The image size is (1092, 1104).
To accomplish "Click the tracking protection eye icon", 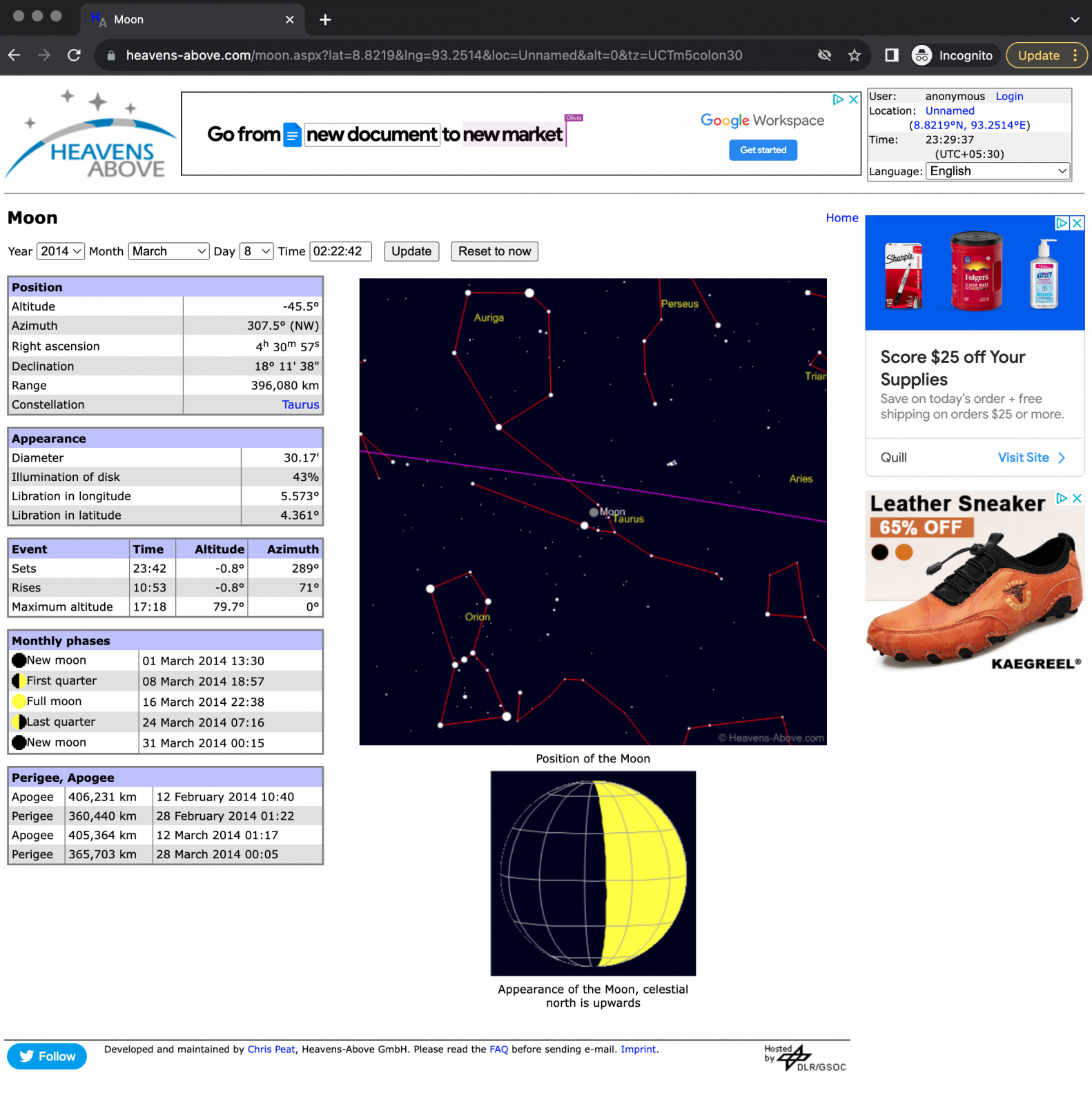I will (824, 55).
